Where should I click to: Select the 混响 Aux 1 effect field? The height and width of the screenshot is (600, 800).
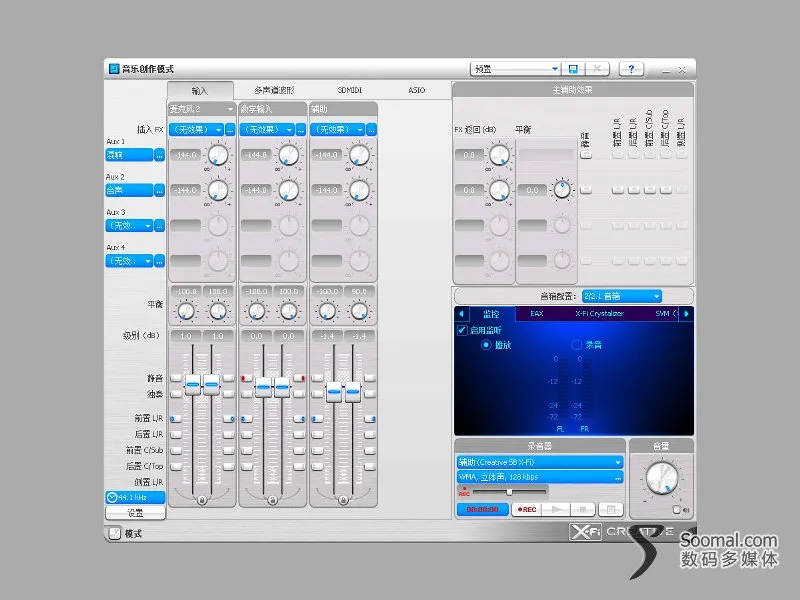click(x=129, y=155)
